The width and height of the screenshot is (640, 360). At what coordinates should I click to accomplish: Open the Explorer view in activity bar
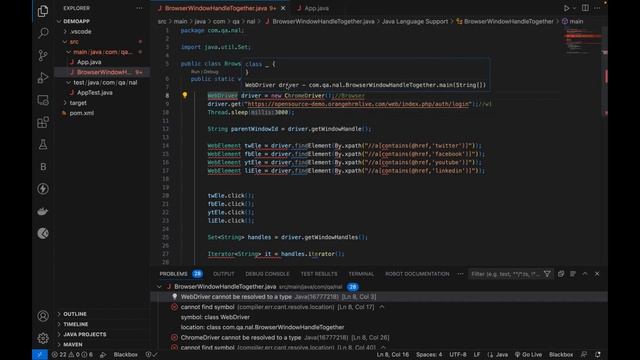43,11
